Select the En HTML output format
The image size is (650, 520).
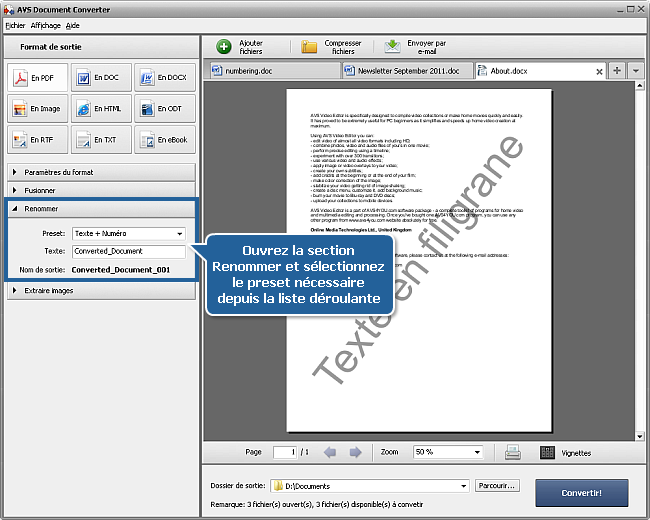pyautogui.click(x=100, y=109)
